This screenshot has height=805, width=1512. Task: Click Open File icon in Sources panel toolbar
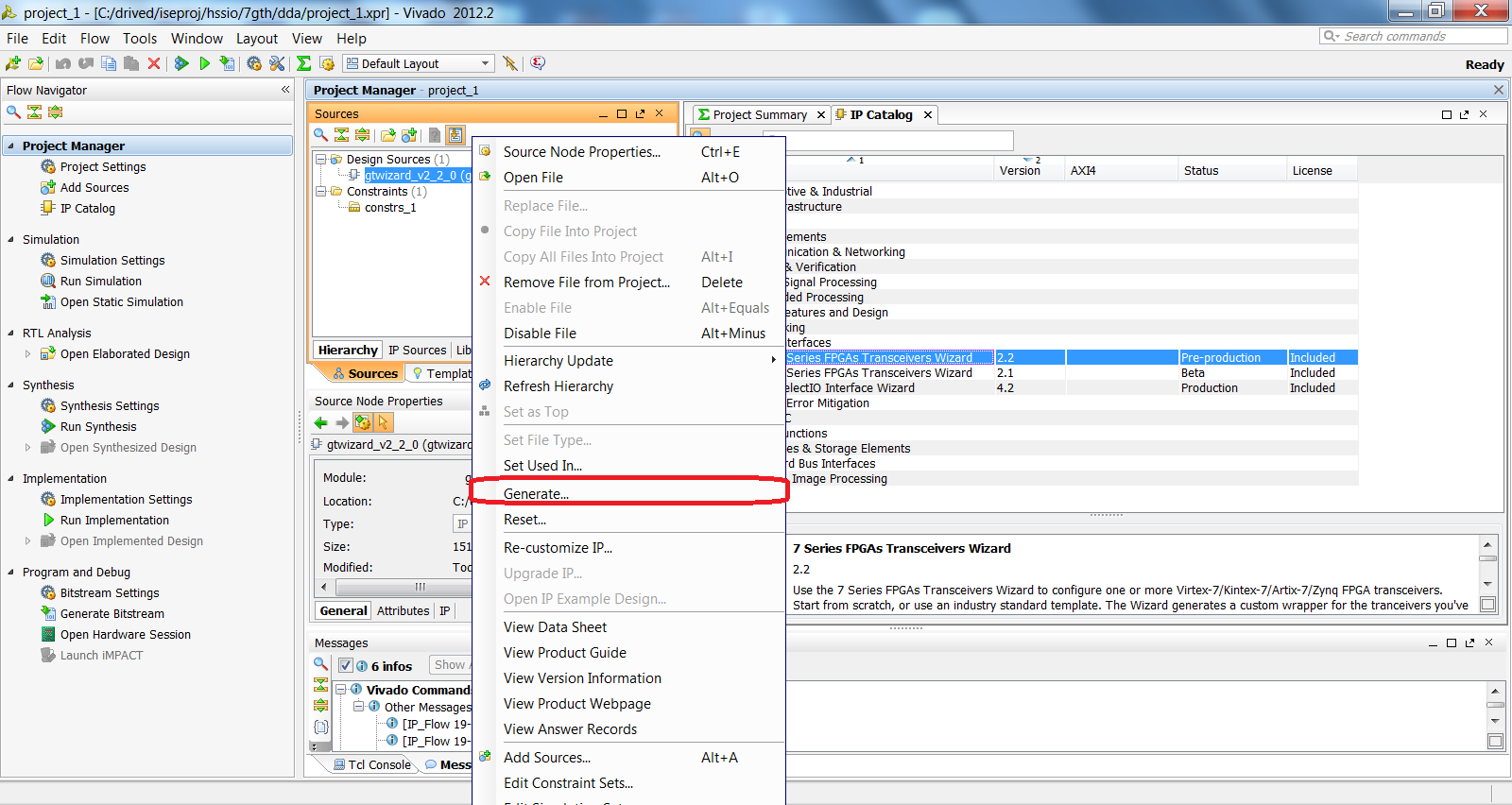tap(388, 135)
